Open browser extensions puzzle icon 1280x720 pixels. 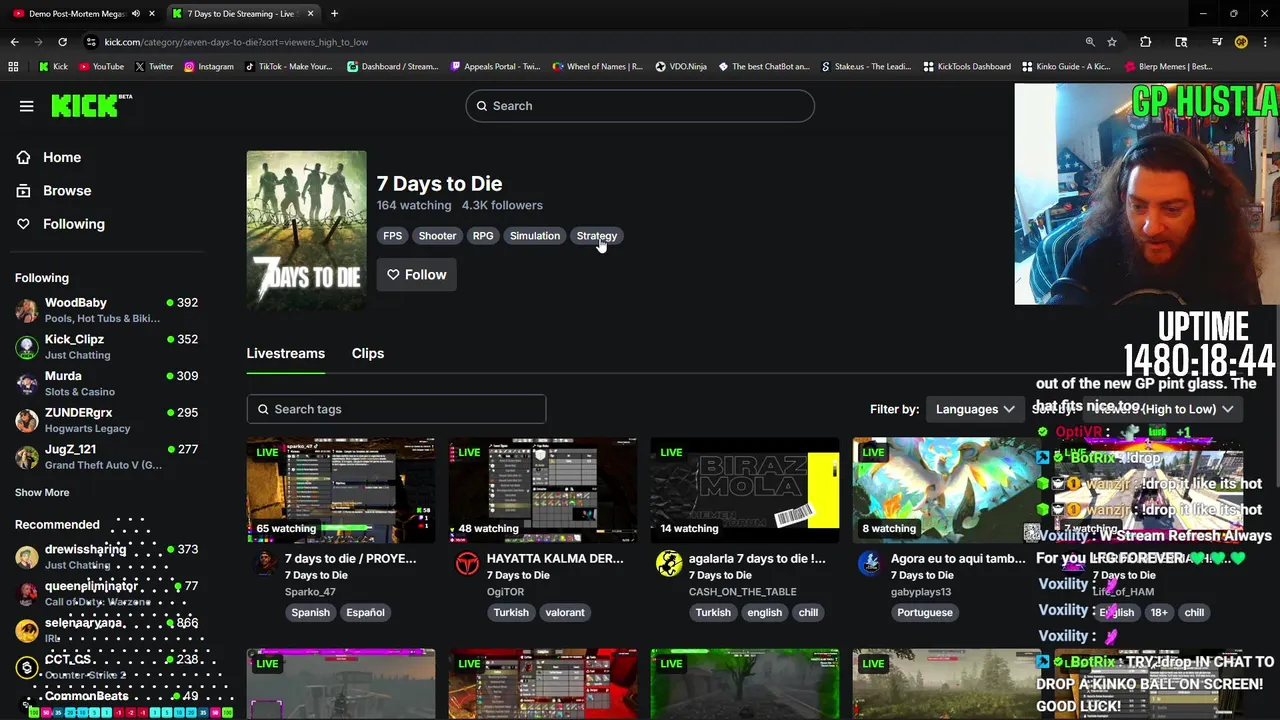pos(1146,42)
